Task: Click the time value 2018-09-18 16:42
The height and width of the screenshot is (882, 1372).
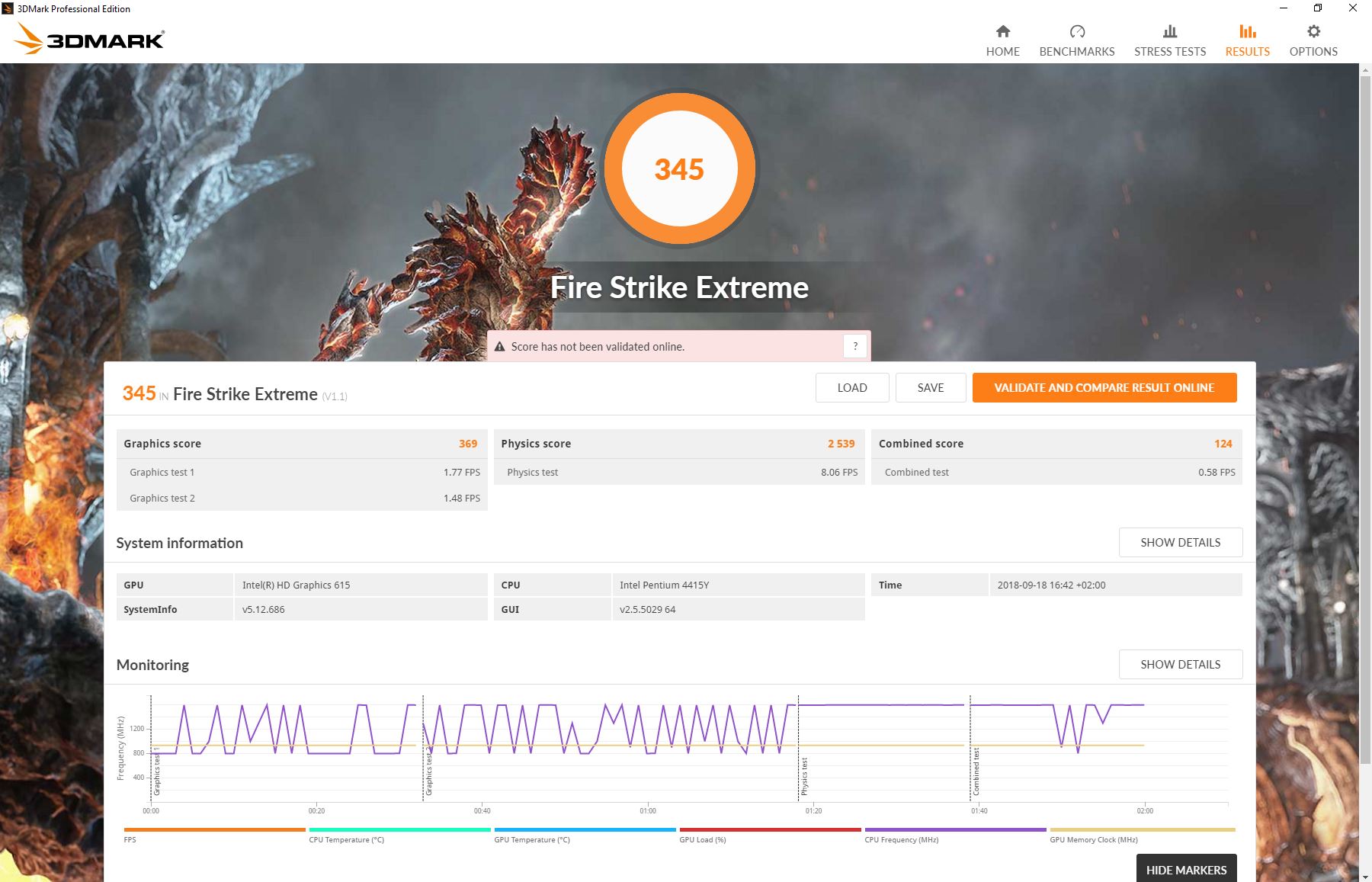Action: pos(1051,585)
